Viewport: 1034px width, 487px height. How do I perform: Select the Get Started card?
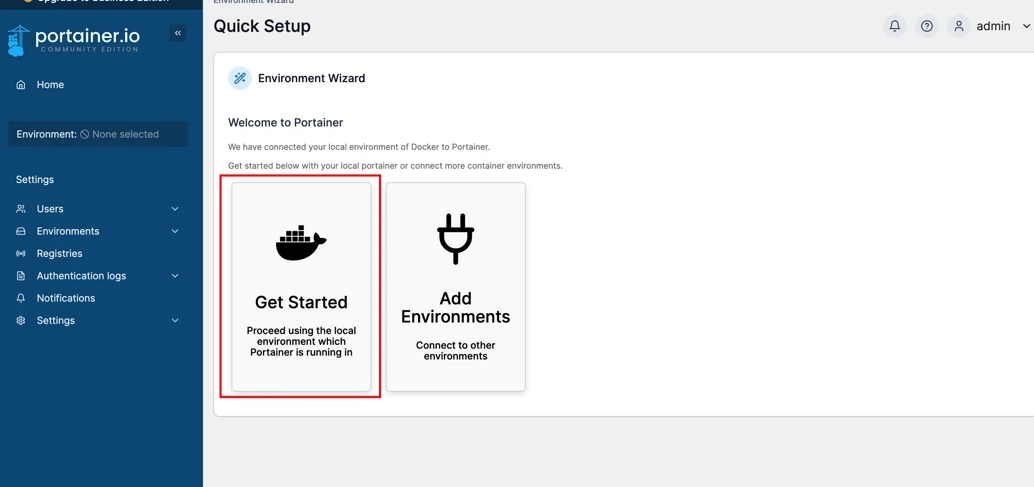pyautogui.click(x=301, y=287)
